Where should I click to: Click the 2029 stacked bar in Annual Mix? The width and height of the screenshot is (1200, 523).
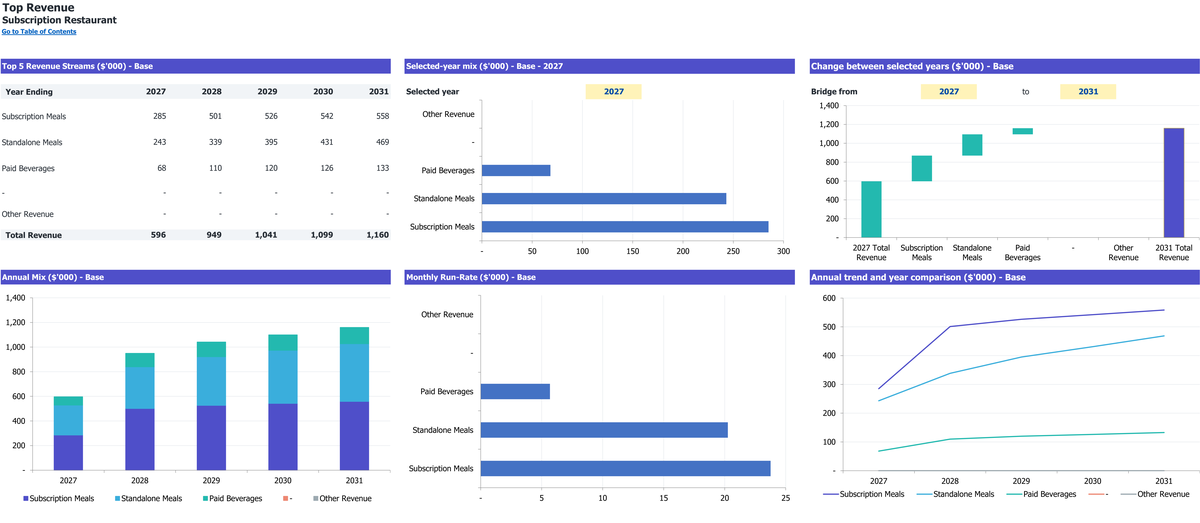point(210,406)
